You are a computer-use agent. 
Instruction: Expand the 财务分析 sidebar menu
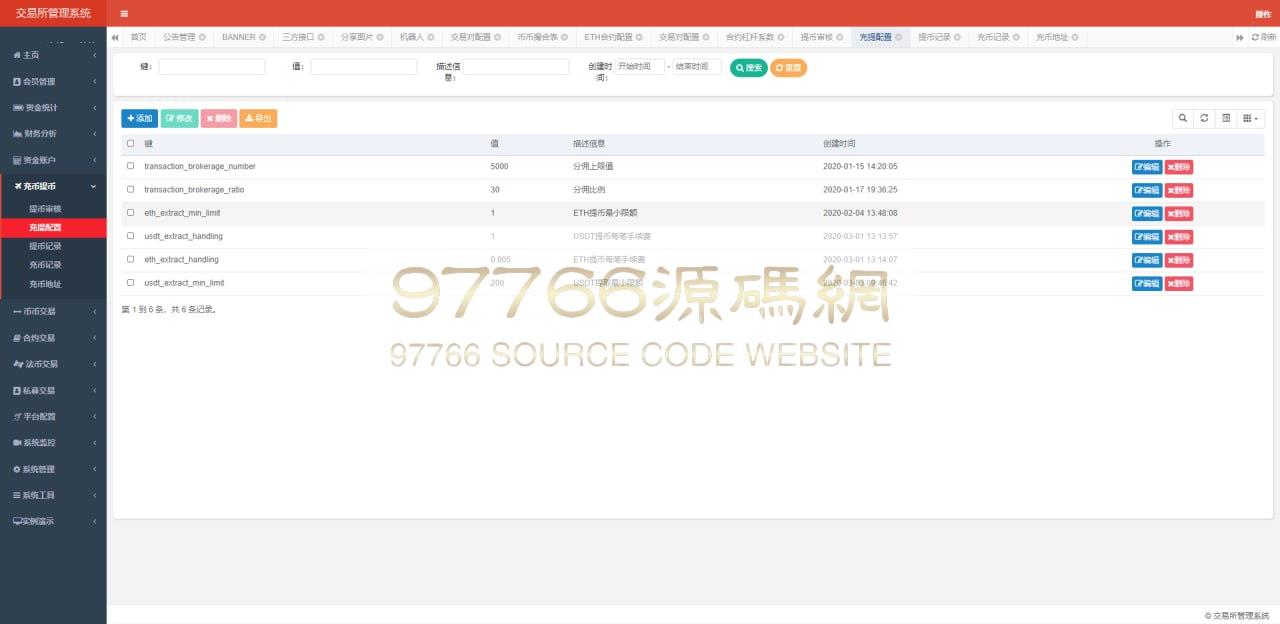[x=53, y=133]
